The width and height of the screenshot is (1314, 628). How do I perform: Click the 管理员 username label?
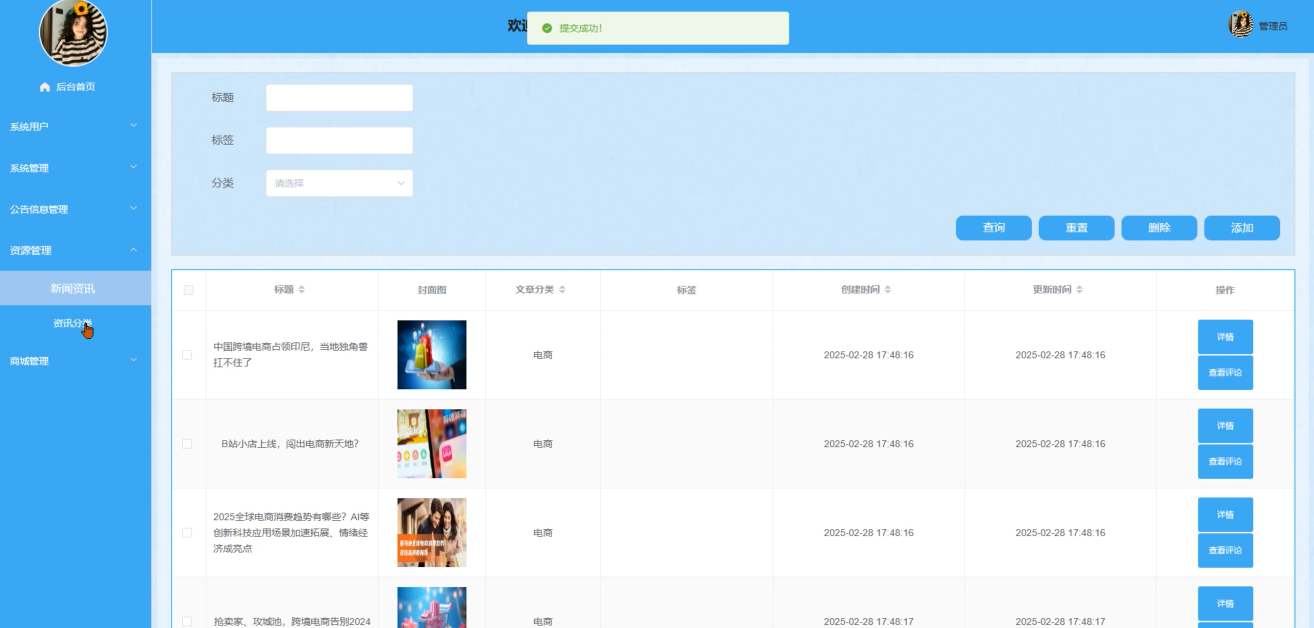pos(1273,26)
